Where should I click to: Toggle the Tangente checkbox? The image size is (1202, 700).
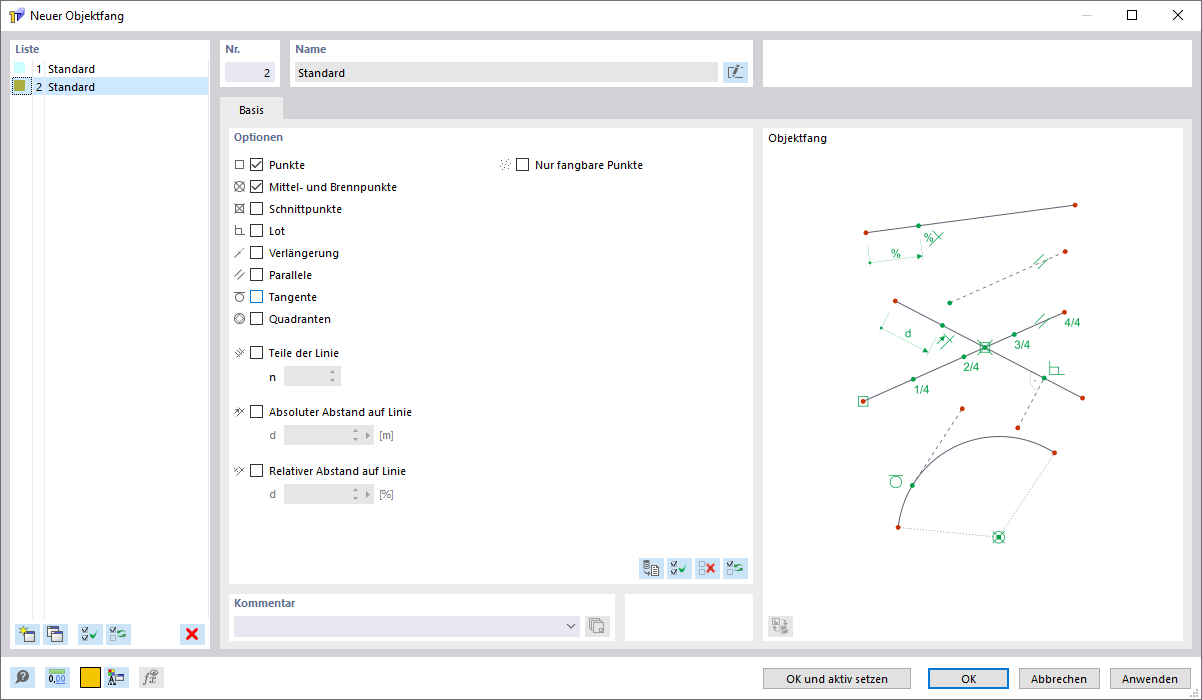pos(256,297)
